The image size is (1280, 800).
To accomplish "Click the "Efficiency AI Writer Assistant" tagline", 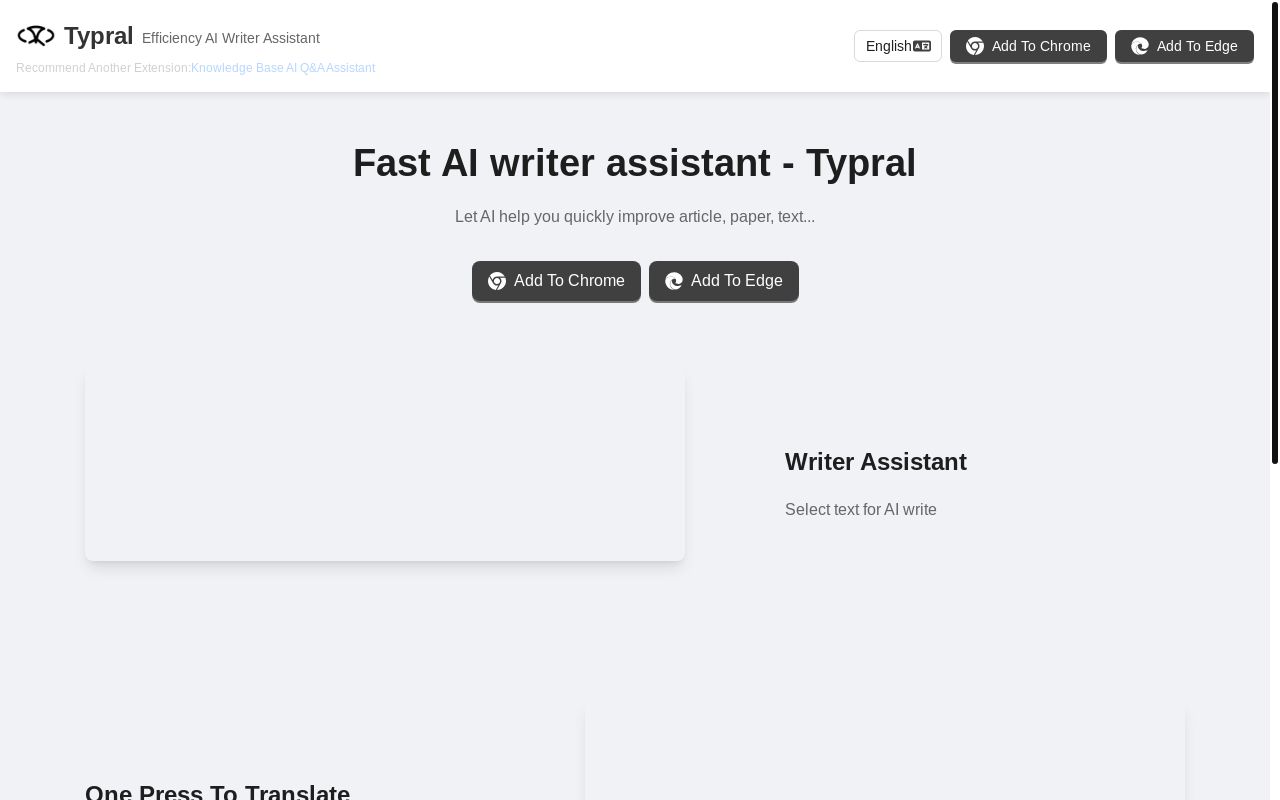I will [x=231, y=38].
